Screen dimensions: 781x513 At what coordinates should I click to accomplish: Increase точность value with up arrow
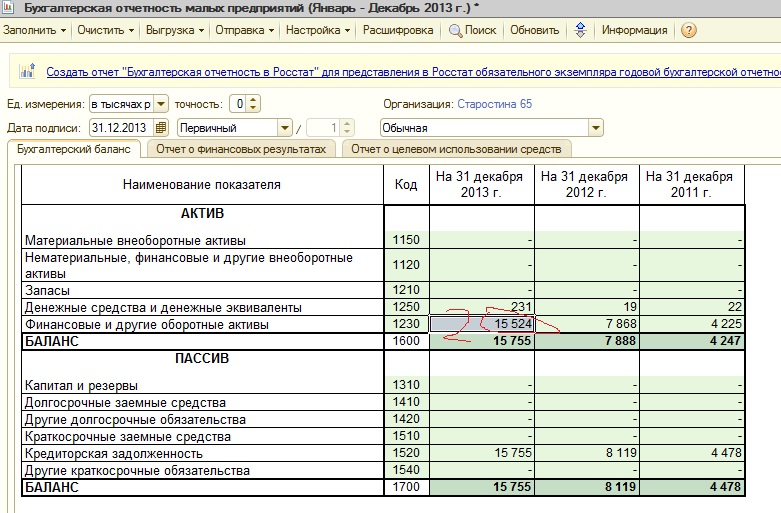tap(253, 100)
